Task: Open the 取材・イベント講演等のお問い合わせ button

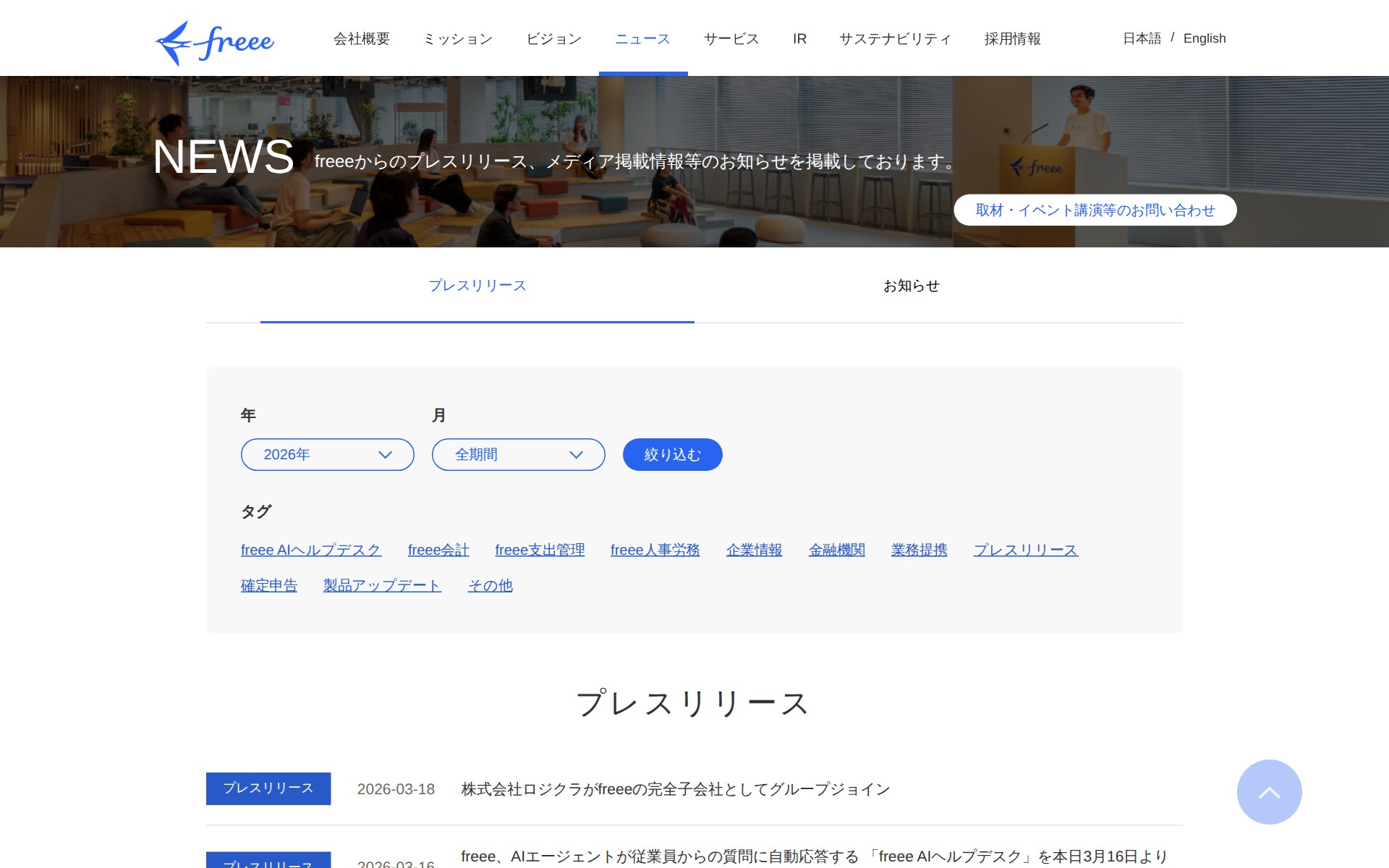Action: 1095,210
